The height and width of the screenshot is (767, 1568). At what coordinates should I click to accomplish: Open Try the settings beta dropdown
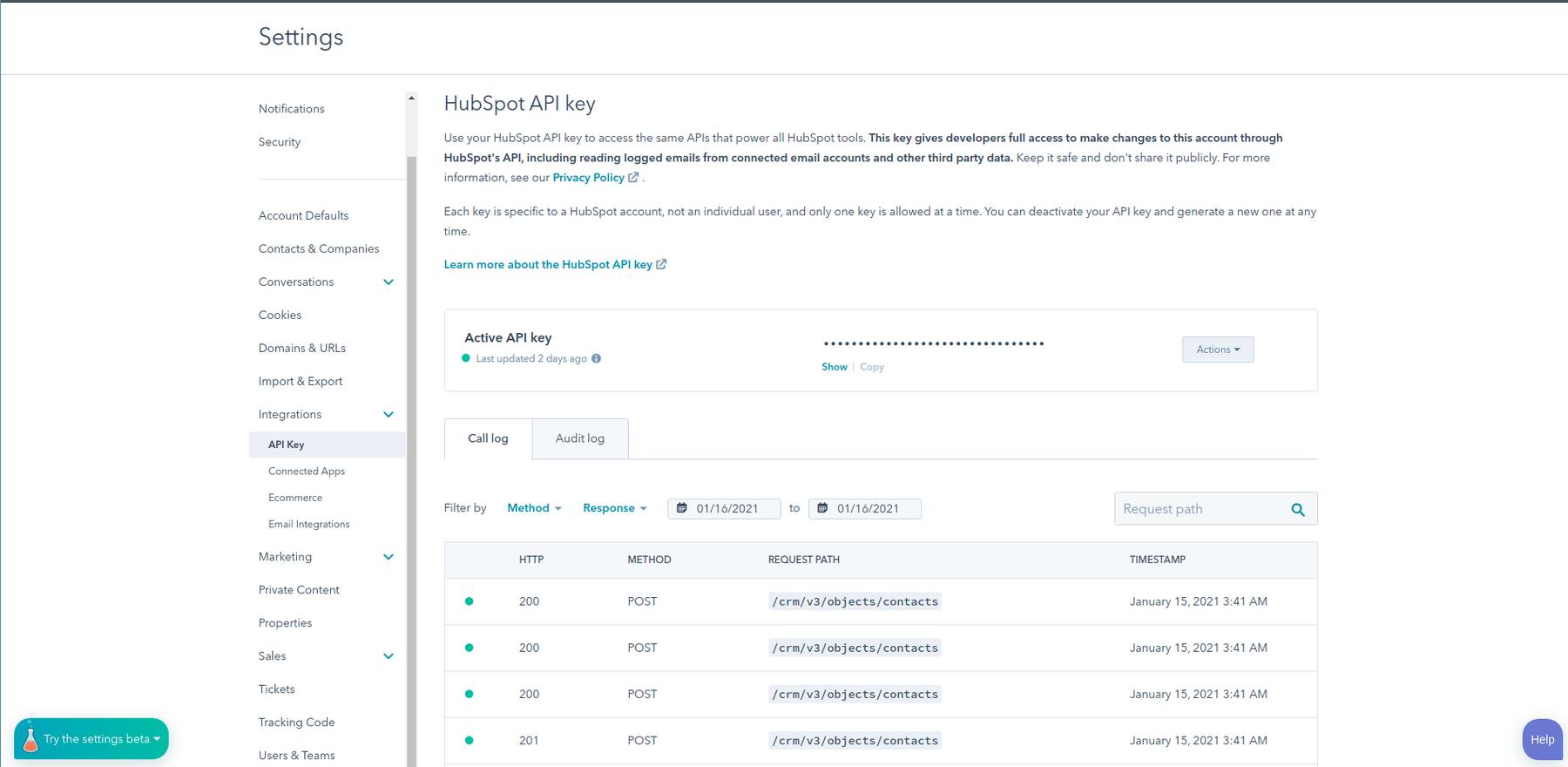[x=91, y=738]
